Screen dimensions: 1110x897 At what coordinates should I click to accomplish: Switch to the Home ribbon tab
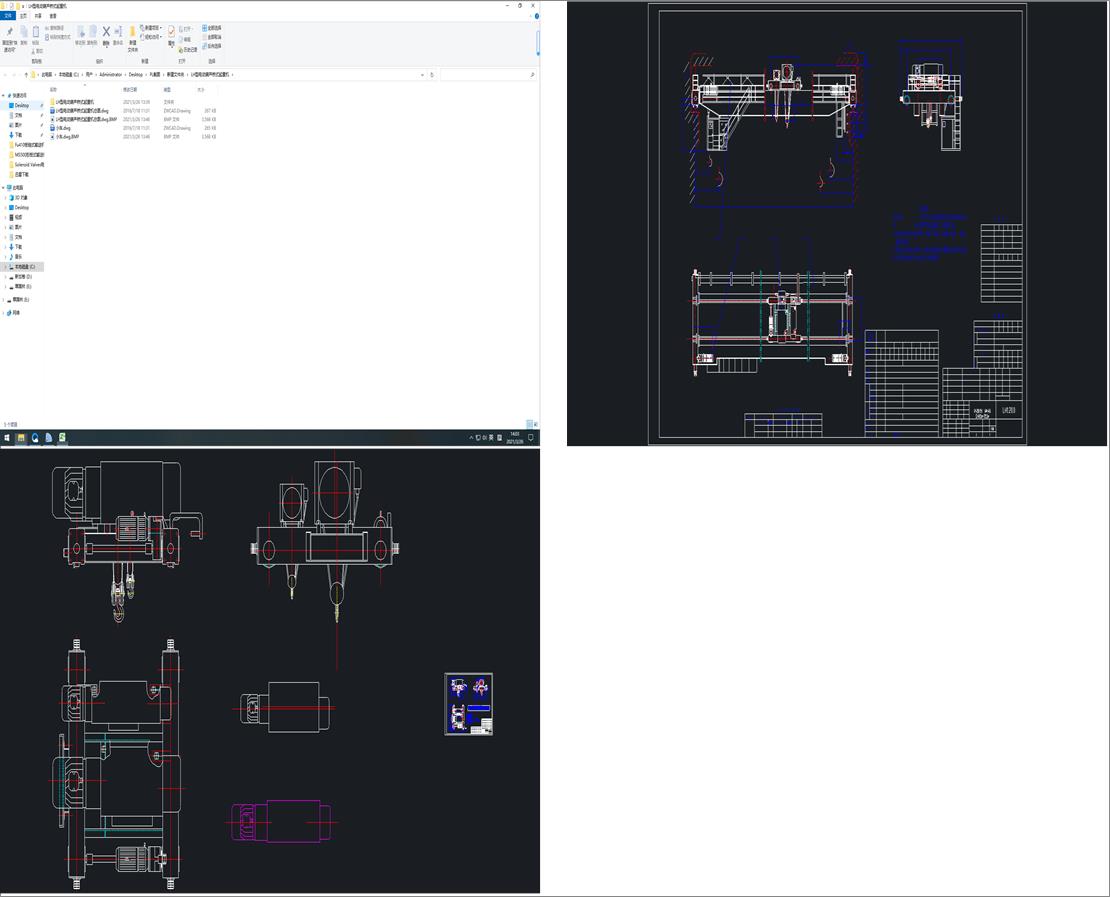tap(23, 16)
